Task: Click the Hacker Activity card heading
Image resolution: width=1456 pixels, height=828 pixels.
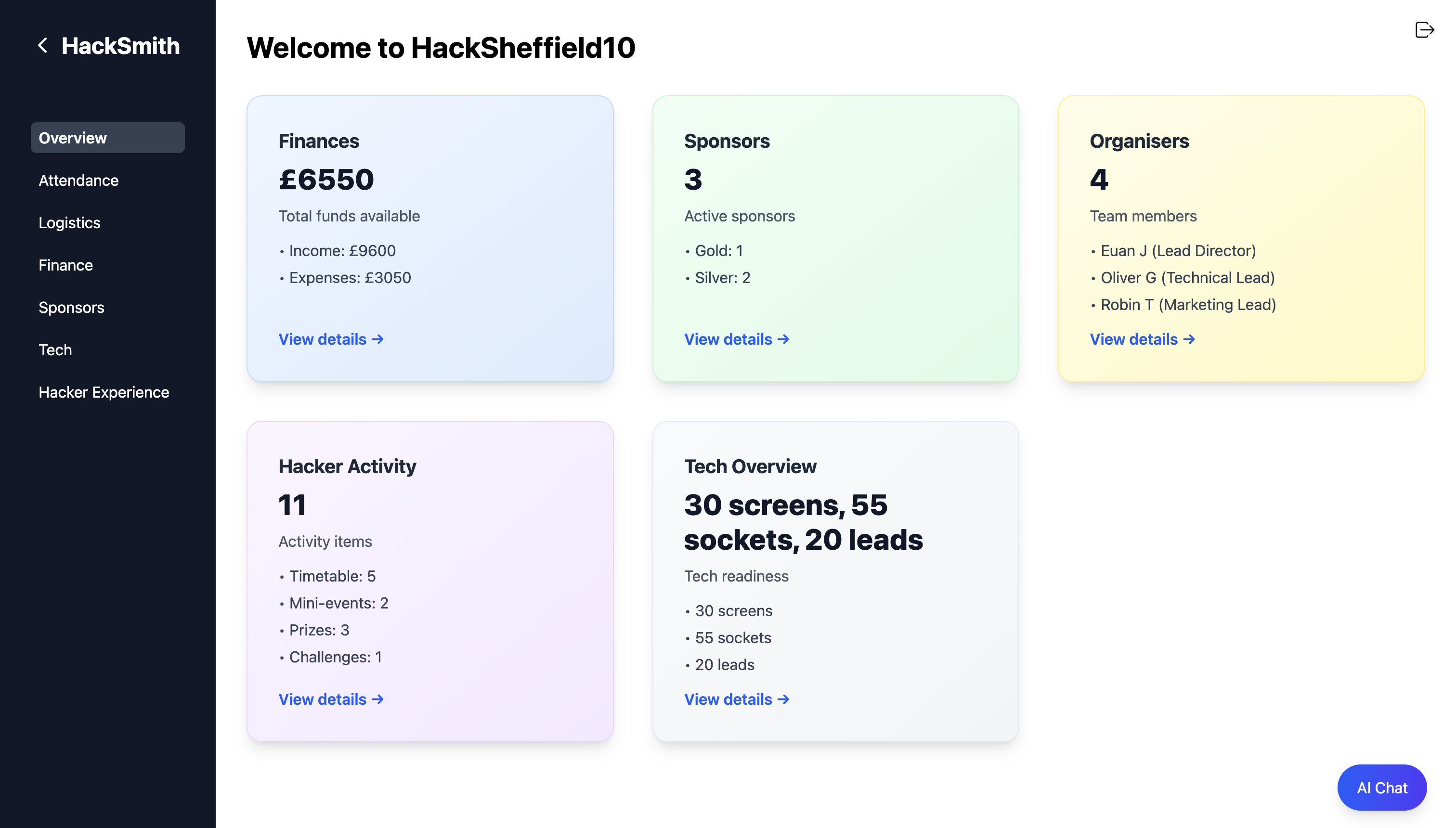Action: coord(347,466)
